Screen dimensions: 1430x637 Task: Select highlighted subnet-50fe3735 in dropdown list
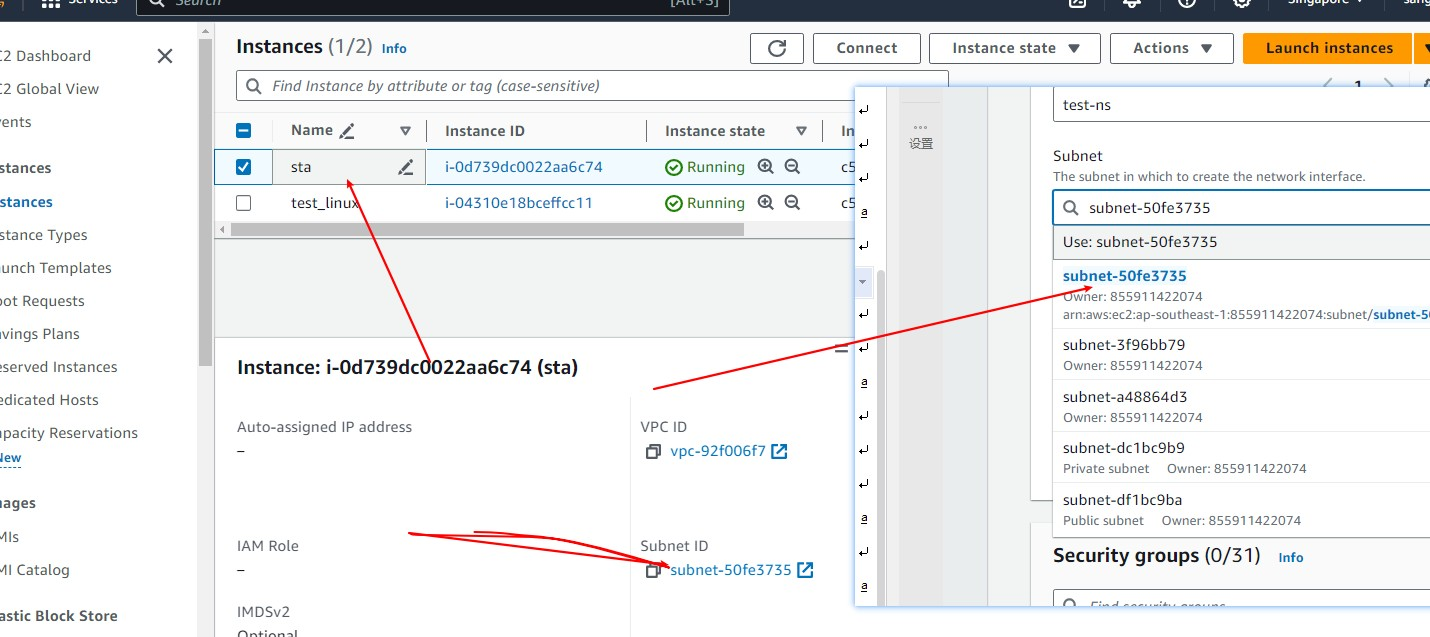[1241, 294]
